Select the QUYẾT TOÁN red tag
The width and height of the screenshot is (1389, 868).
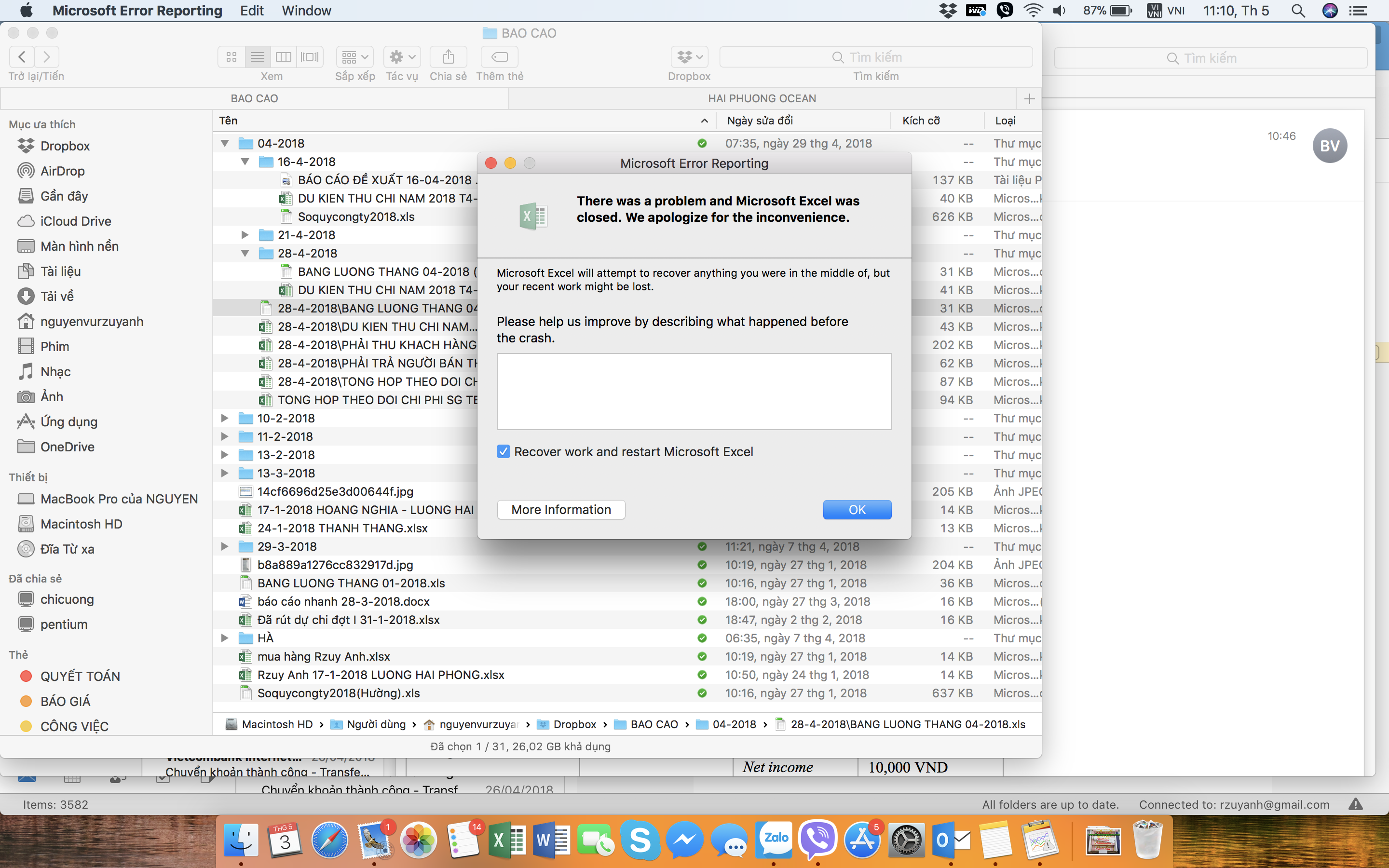80,676
